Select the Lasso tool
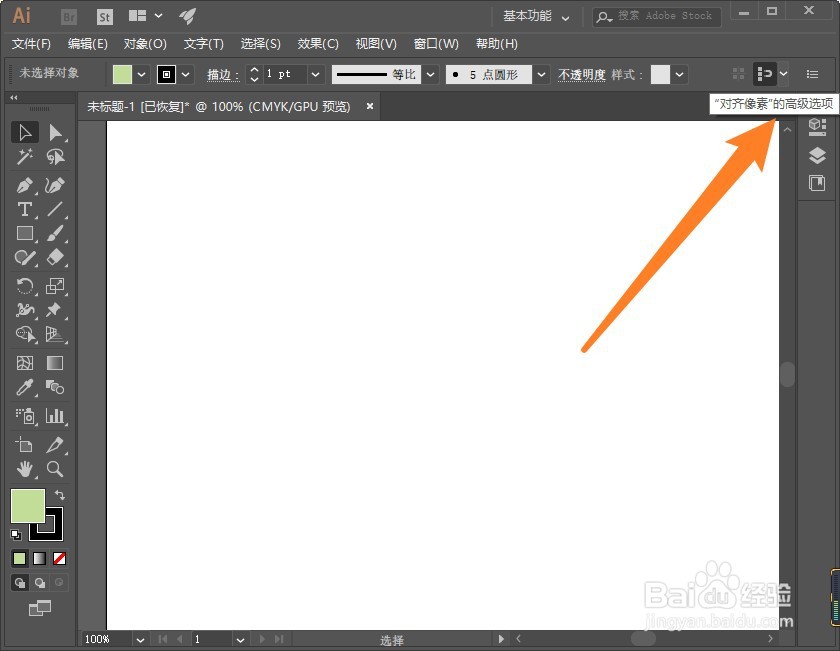 click(x=55, y=157)
